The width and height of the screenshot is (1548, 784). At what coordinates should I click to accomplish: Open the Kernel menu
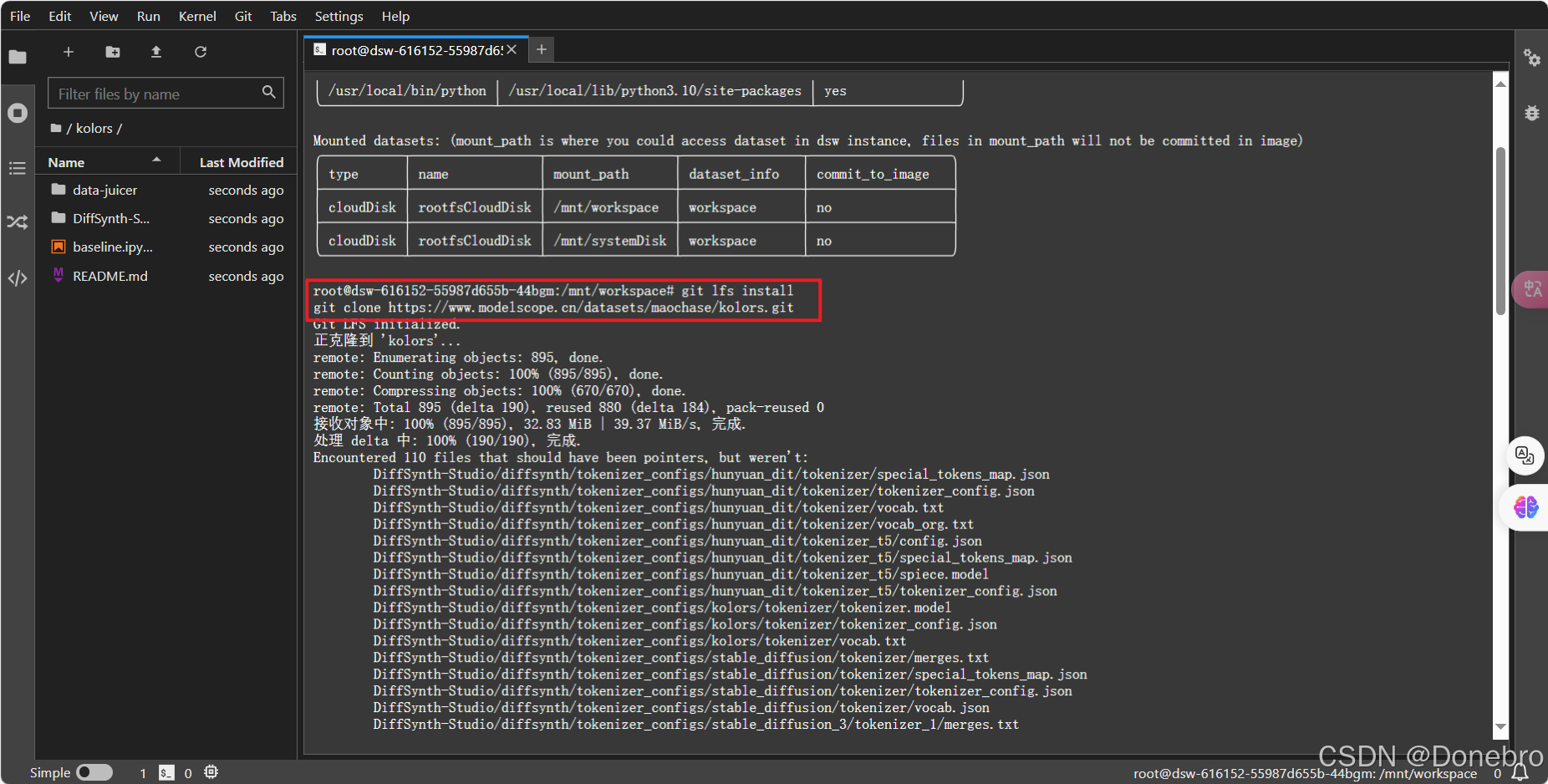point(197,16)
